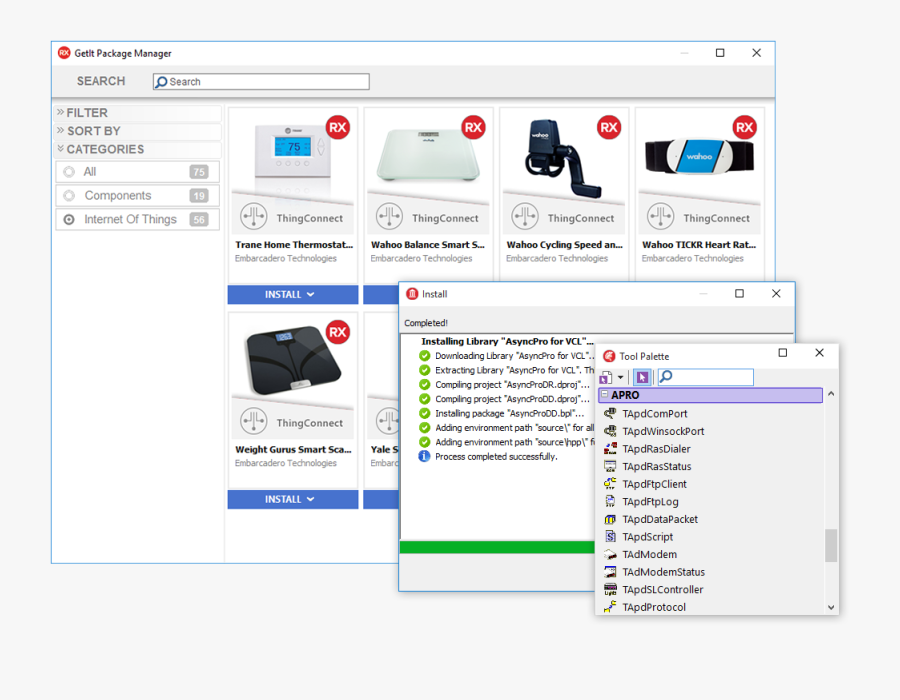The width and height of the screenshot is (900, 700).
Task: Click the Tool Palette search magnifier icon
Action: (x=666, y=376)
